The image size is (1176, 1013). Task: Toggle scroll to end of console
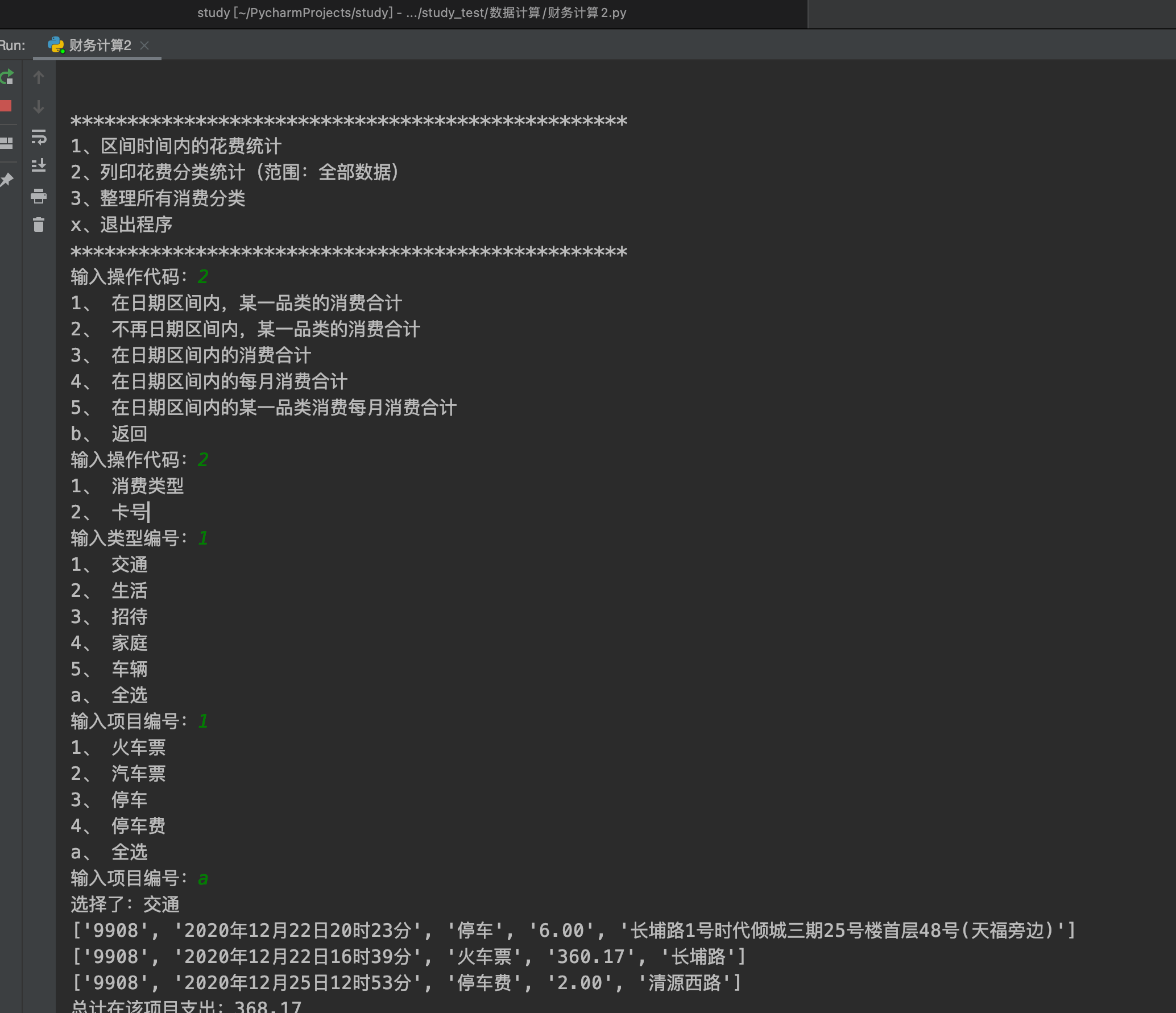pyautogui.click(x=39, y=165)
